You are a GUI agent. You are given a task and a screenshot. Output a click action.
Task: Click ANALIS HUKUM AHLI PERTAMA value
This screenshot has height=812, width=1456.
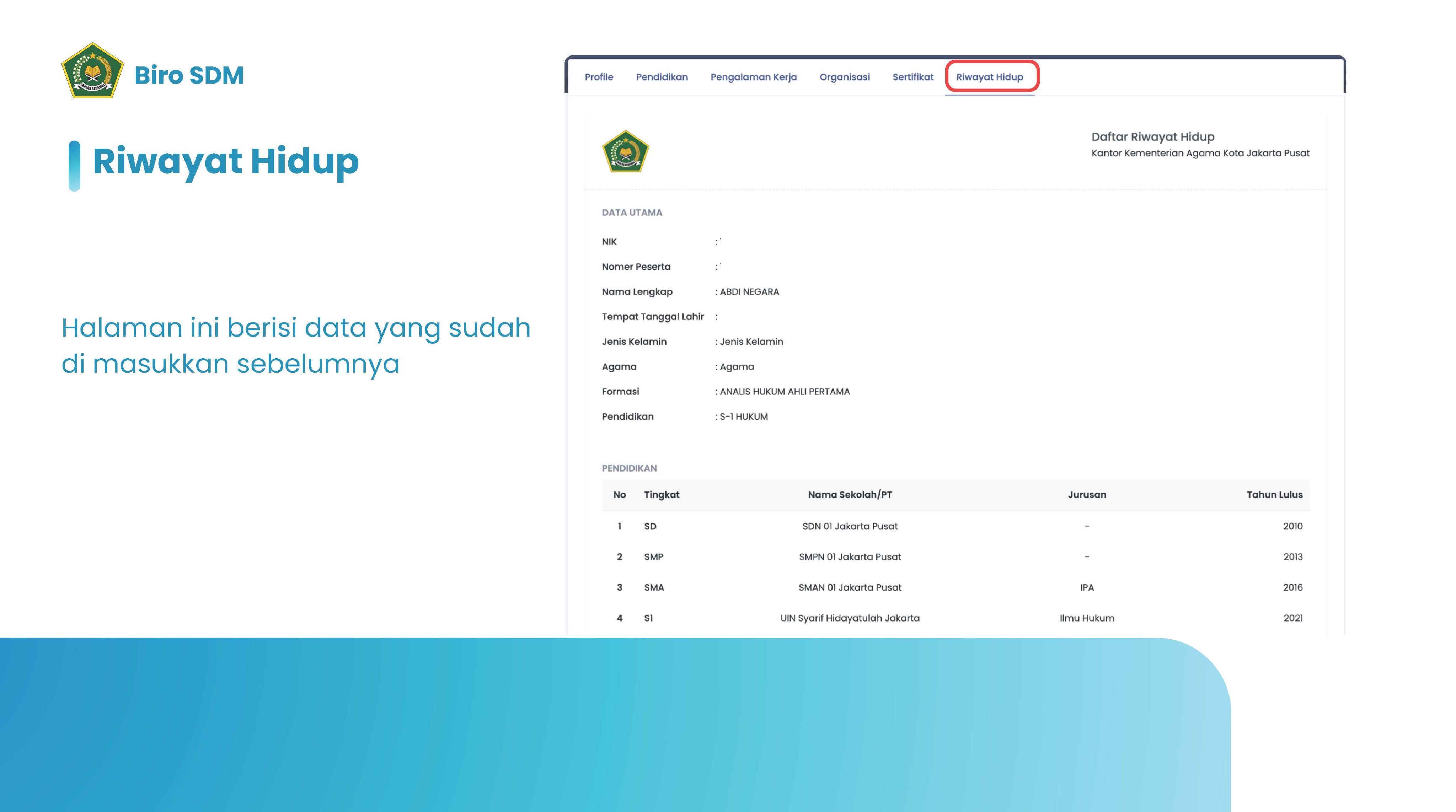pos(785,392)
